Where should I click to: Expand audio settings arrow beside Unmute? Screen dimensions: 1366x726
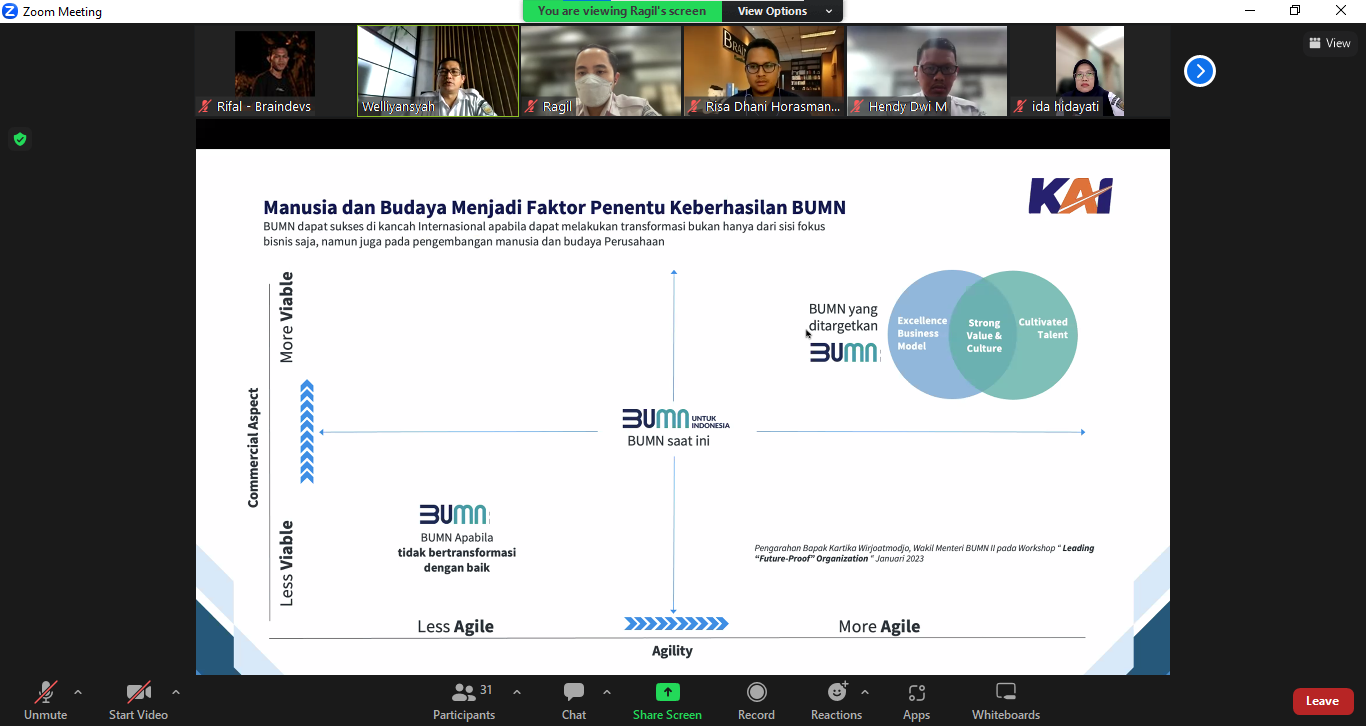pos(78,692)
